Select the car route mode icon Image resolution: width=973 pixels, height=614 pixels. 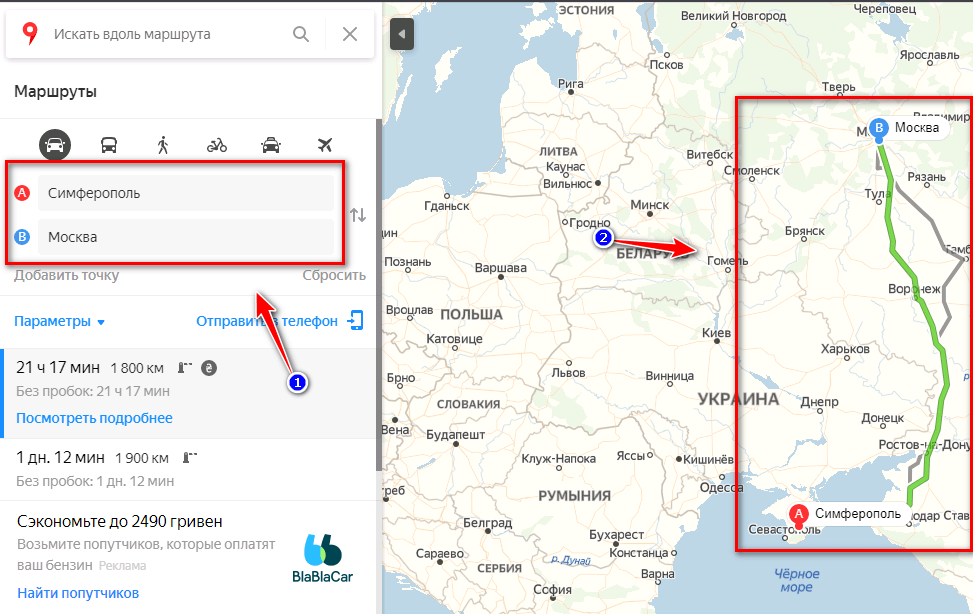coord(55,145)
